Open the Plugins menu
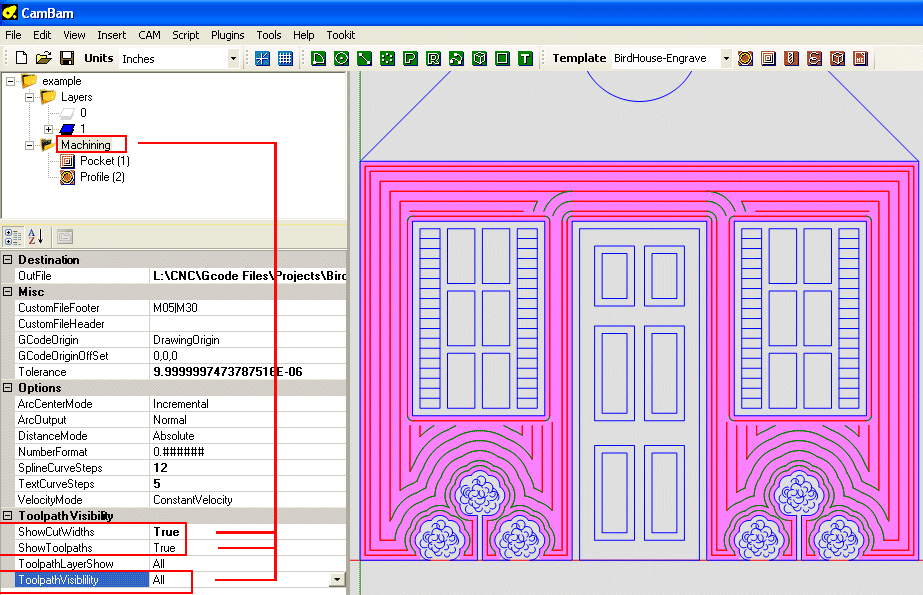This screenshot has height=595, width=923. [x=228, y=35]
